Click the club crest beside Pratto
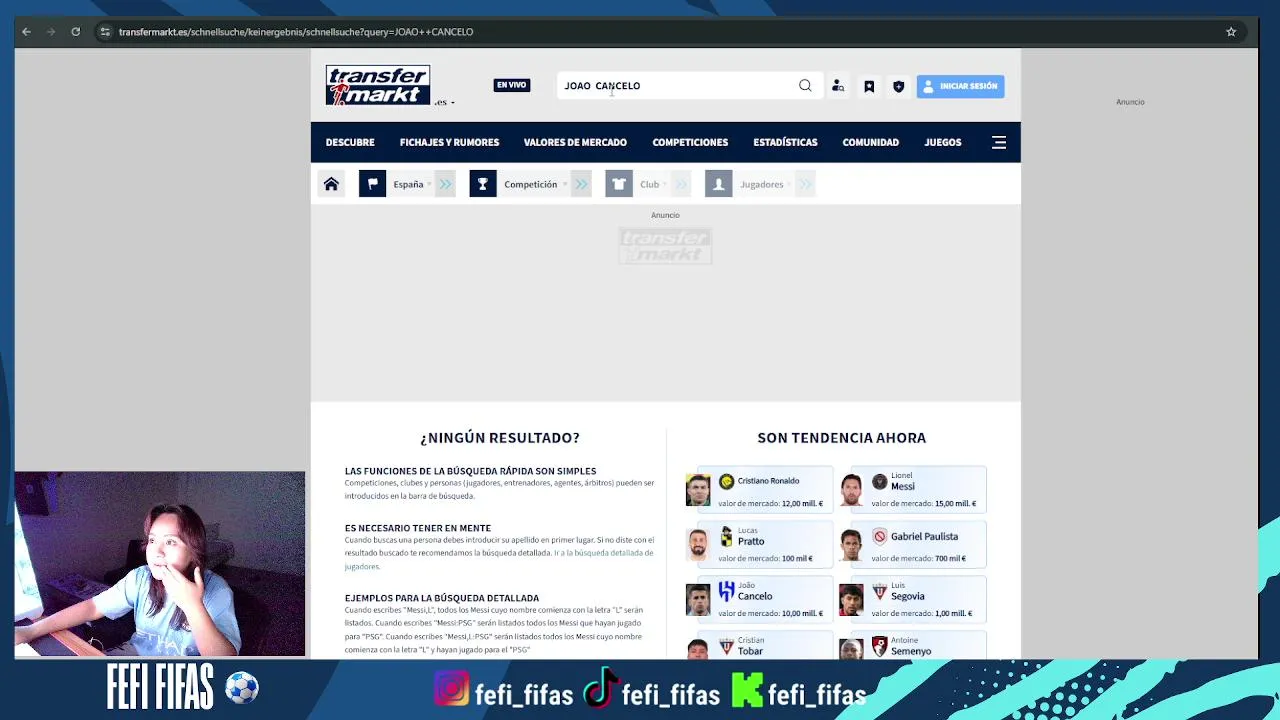 pos(726,536)
